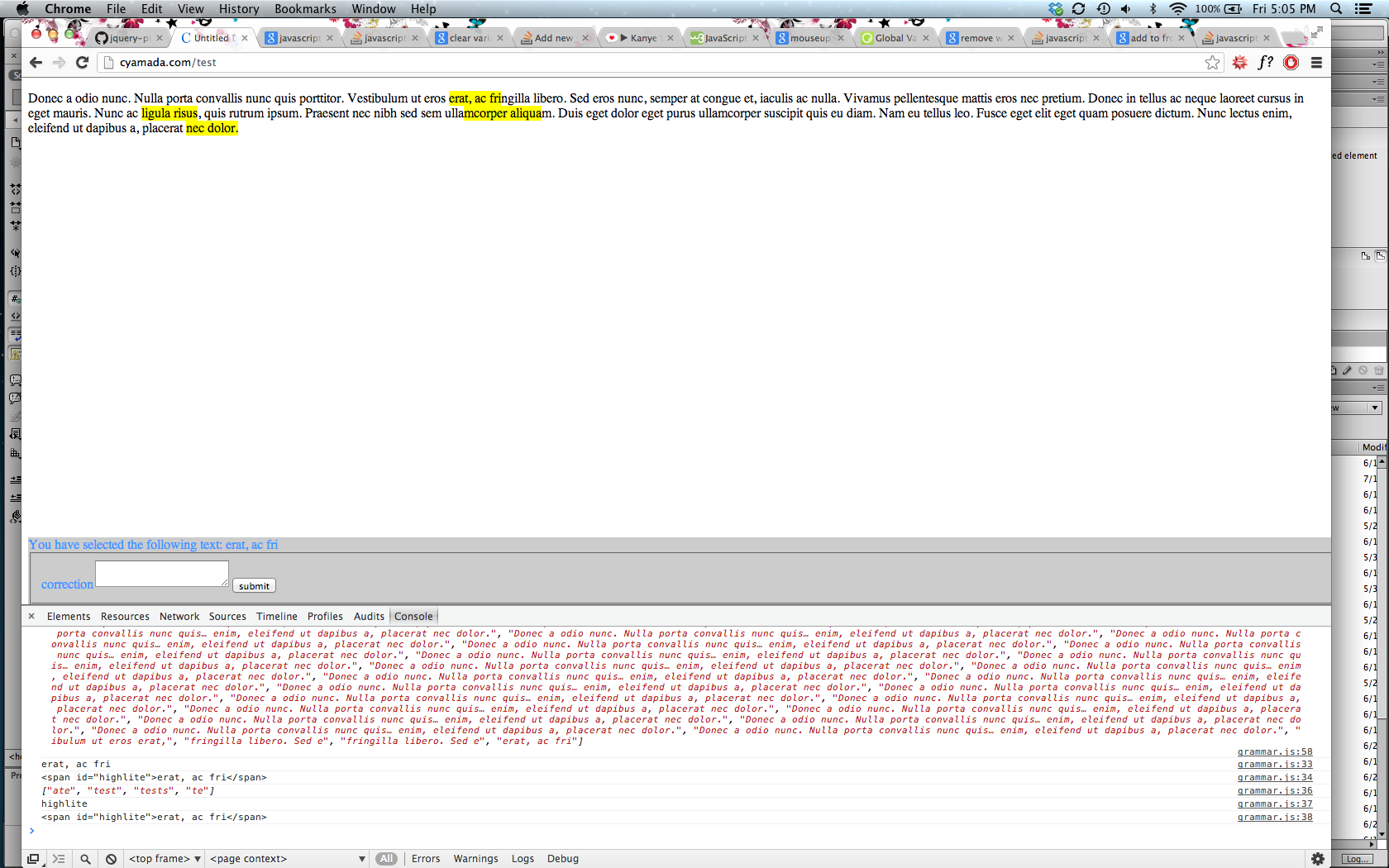Select the search magnifier in DevTools console toolbar
The image size is (1389, 868).
tap(85, 859)
